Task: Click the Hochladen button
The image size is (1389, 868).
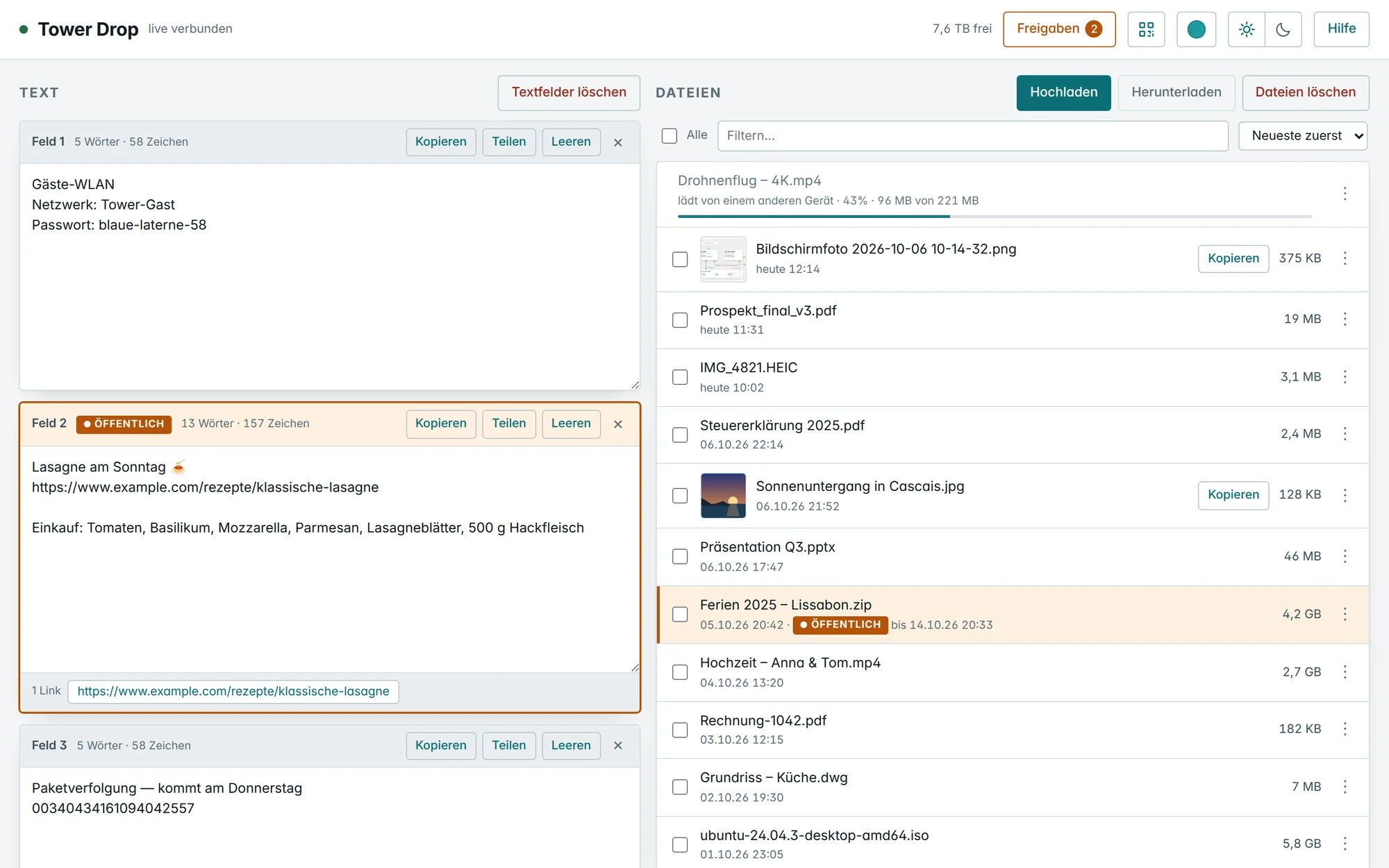Action: (1063, 92)
